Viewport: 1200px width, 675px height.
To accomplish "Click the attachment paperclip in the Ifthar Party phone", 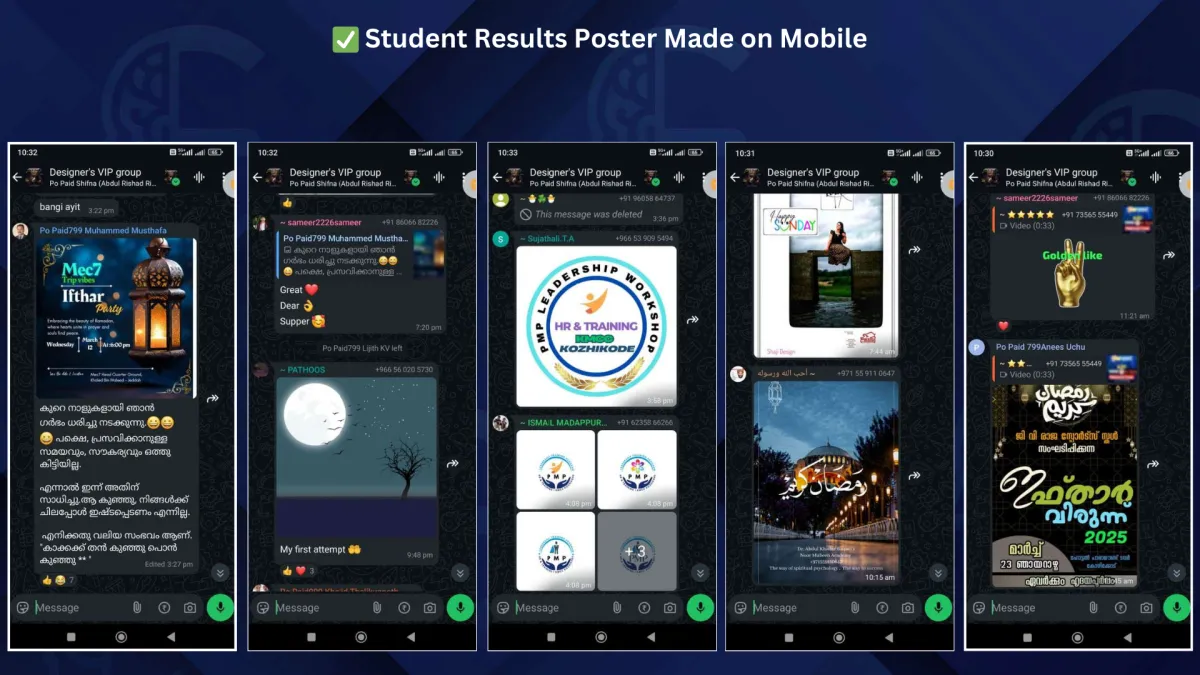I will click(x=136, y=607).
